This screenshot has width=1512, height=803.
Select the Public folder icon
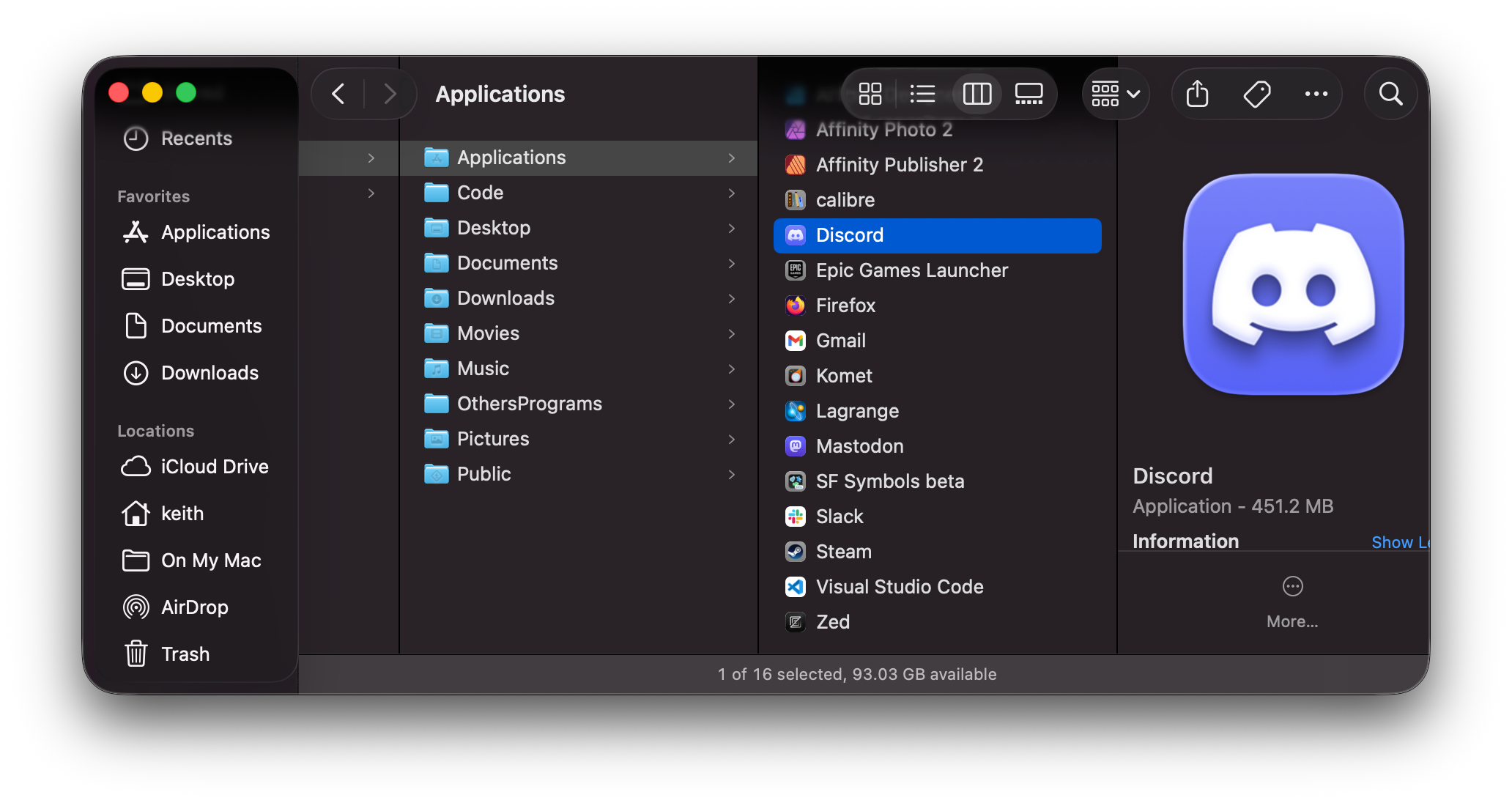436,473
